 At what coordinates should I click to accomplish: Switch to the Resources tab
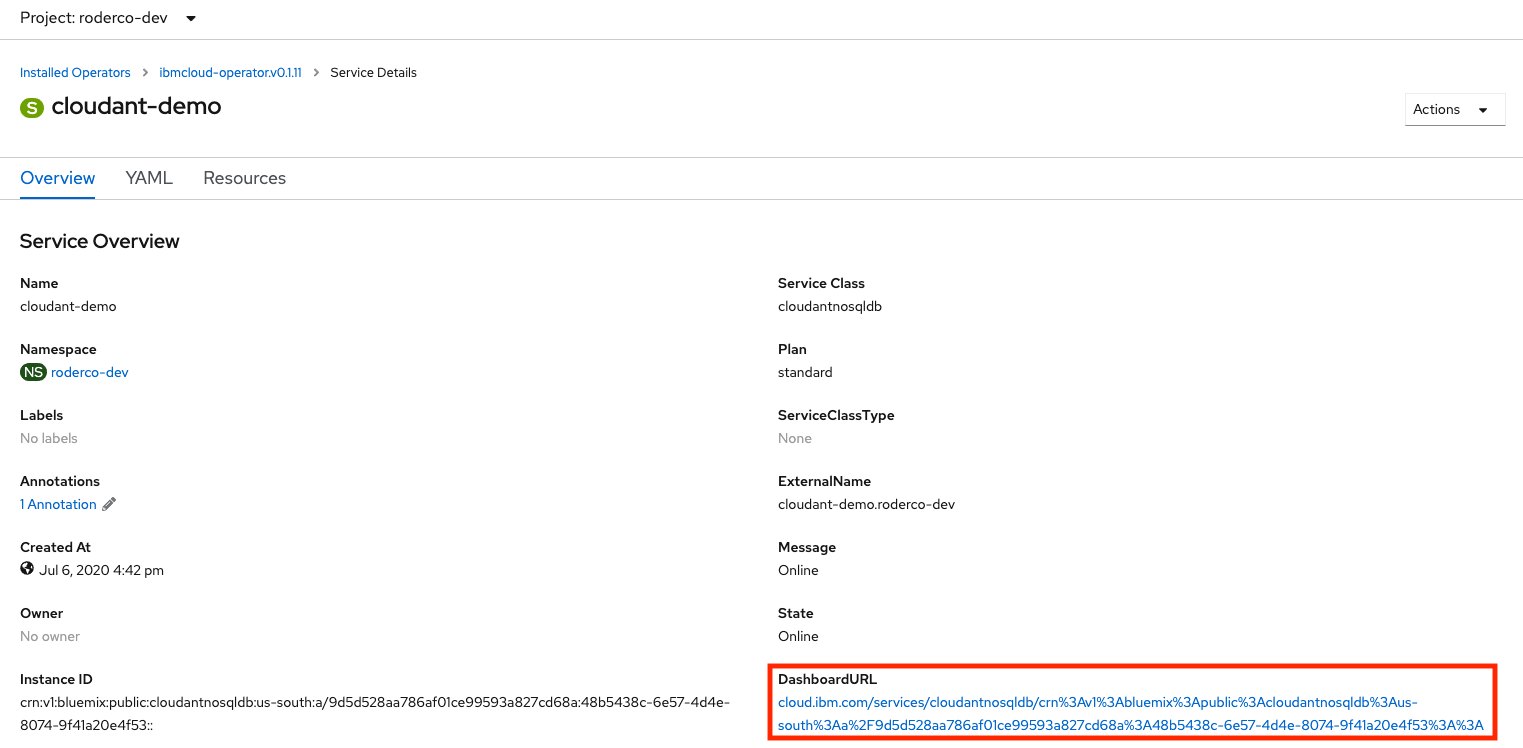click(244, 178)
